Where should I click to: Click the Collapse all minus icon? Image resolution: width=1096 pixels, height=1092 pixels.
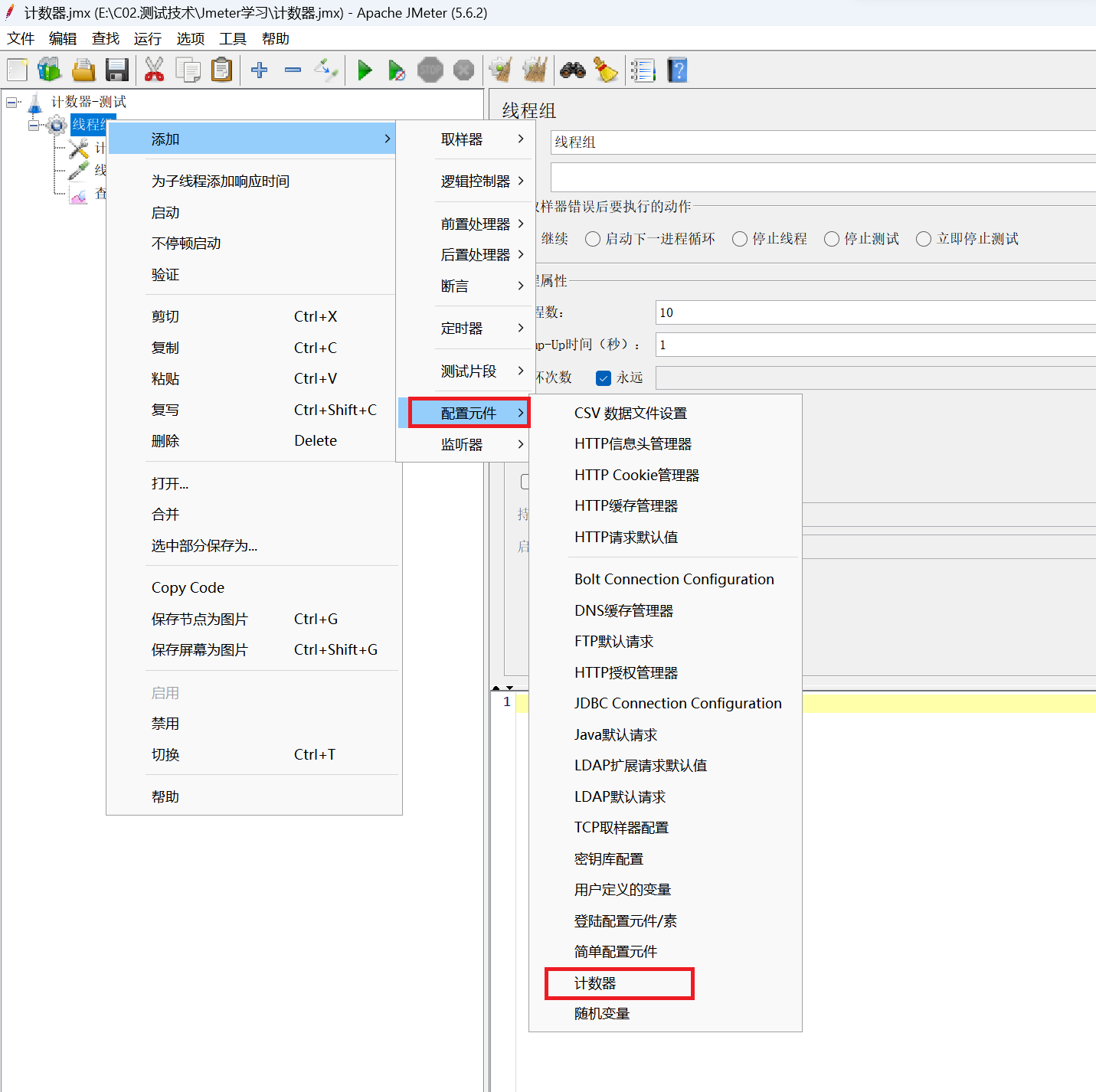pyautogui.click(x=293, y=70)
